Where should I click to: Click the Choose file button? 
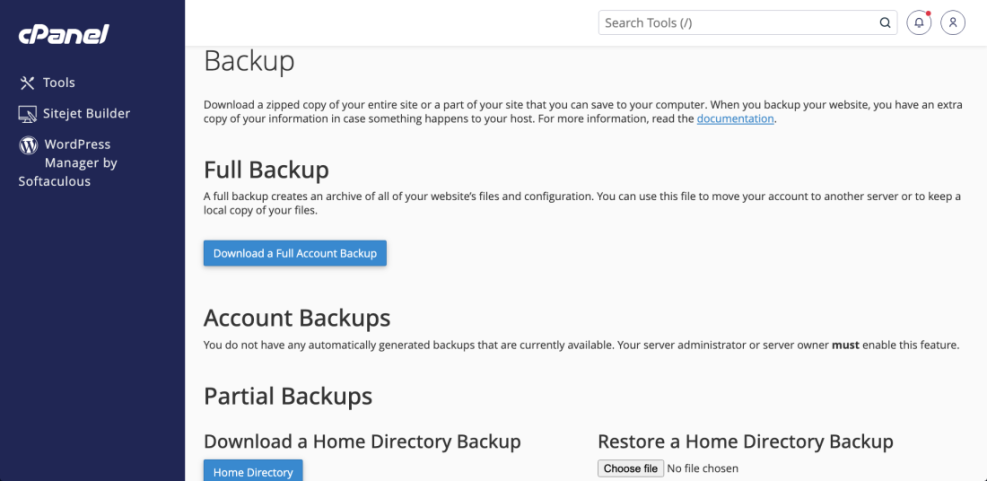pos(631,468)
